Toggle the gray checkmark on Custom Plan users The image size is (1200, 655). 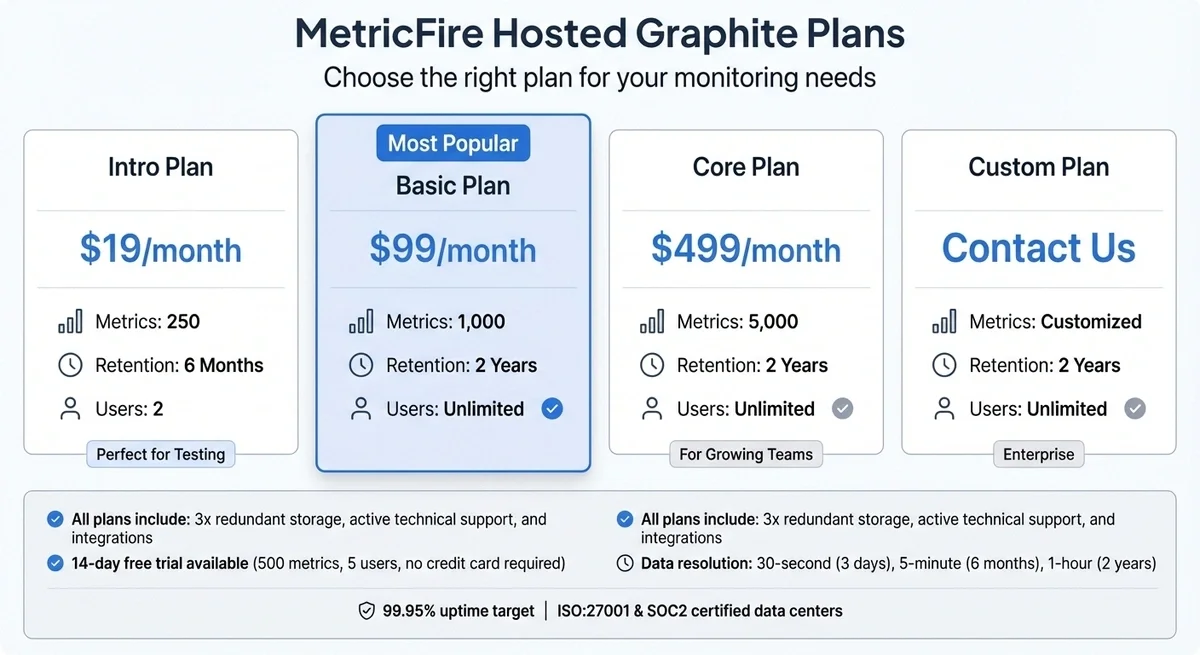click(1135, 408)
